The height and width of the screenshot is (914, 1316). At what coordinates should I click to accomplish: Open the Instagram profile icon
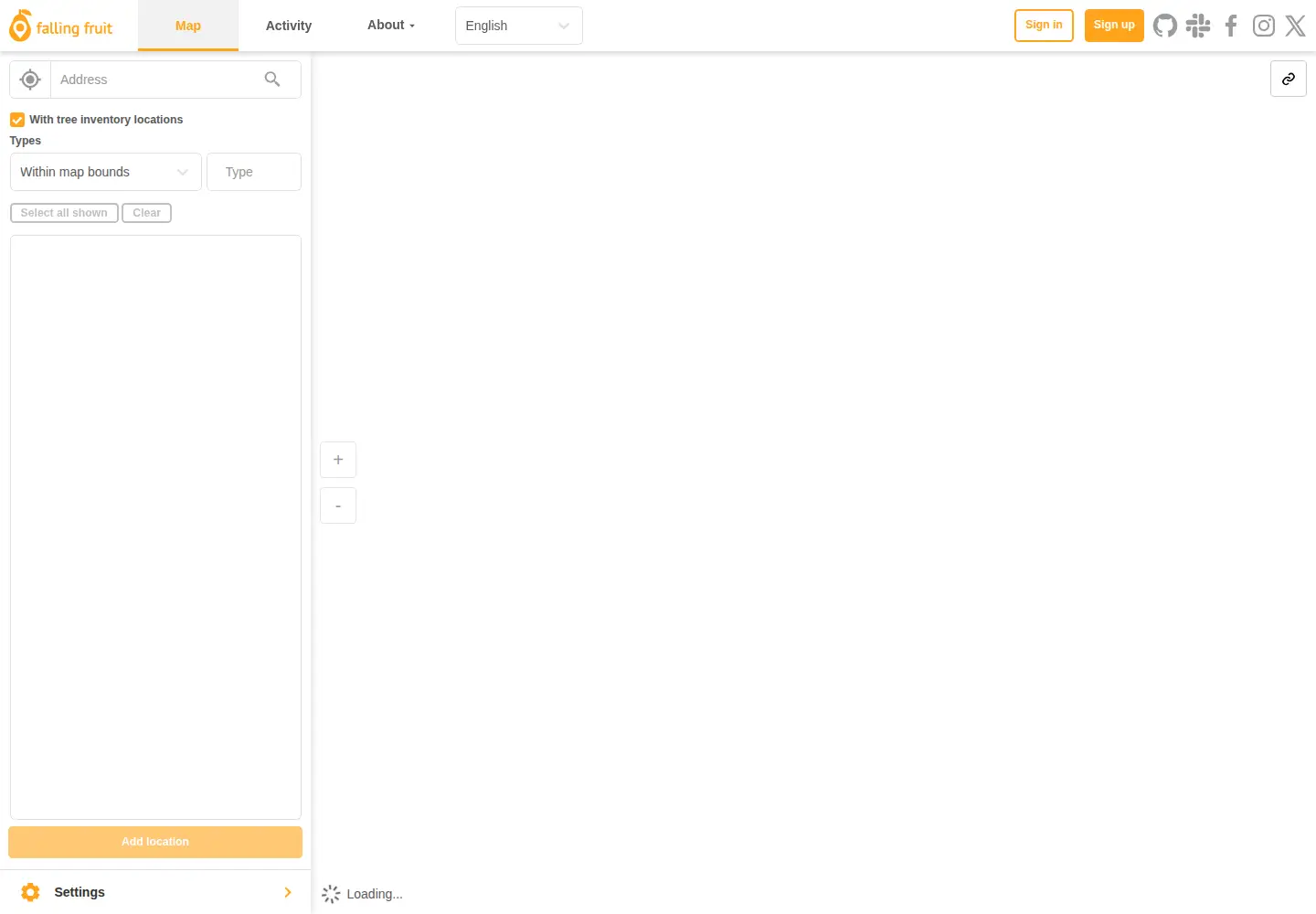(1264, 26)
